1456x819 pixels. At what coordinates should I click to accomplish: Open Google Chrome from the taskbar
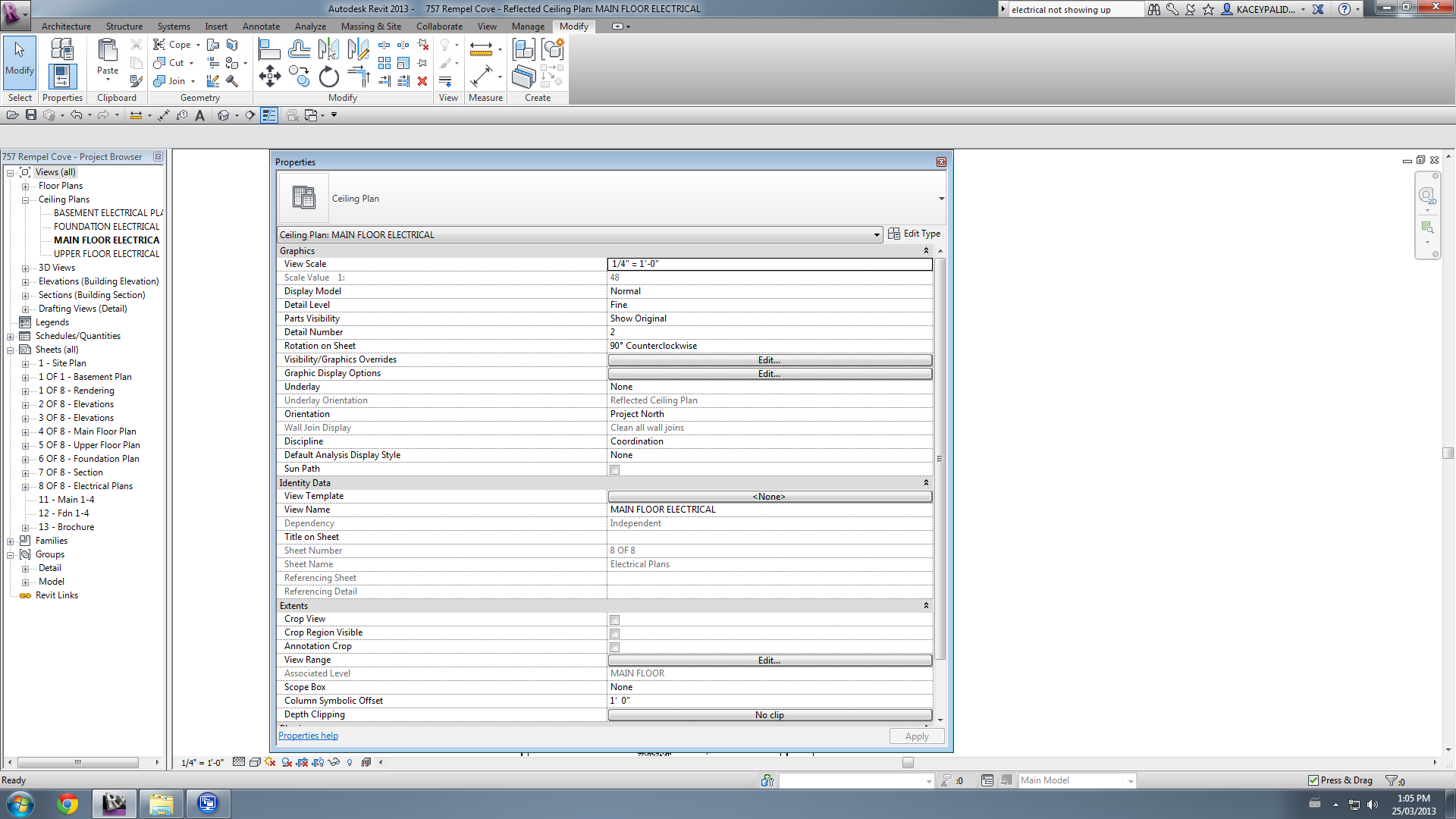(x=67, y=803)
